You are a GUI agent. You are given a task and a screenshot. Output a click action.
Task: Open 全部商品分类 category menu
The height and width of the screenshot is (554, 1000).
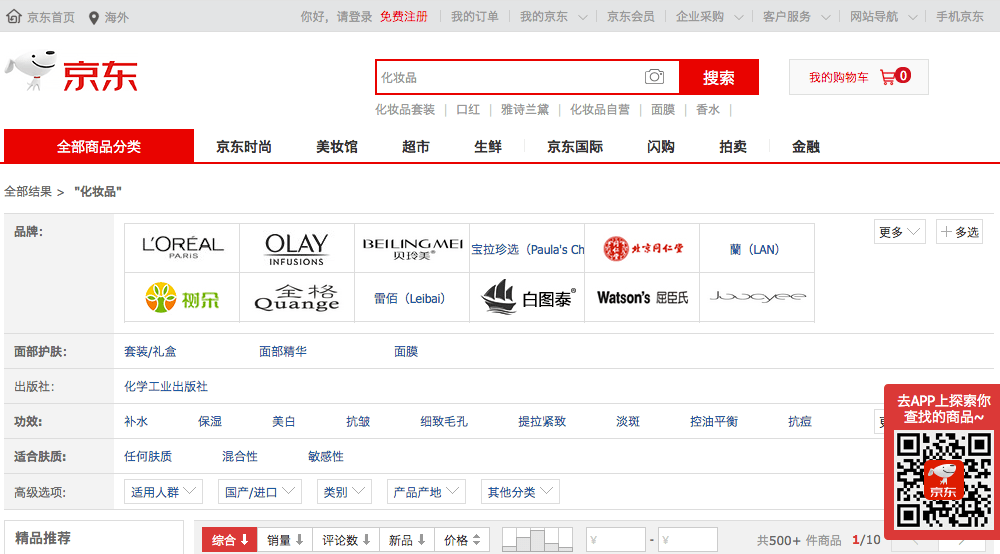click(x=99, y=146)
